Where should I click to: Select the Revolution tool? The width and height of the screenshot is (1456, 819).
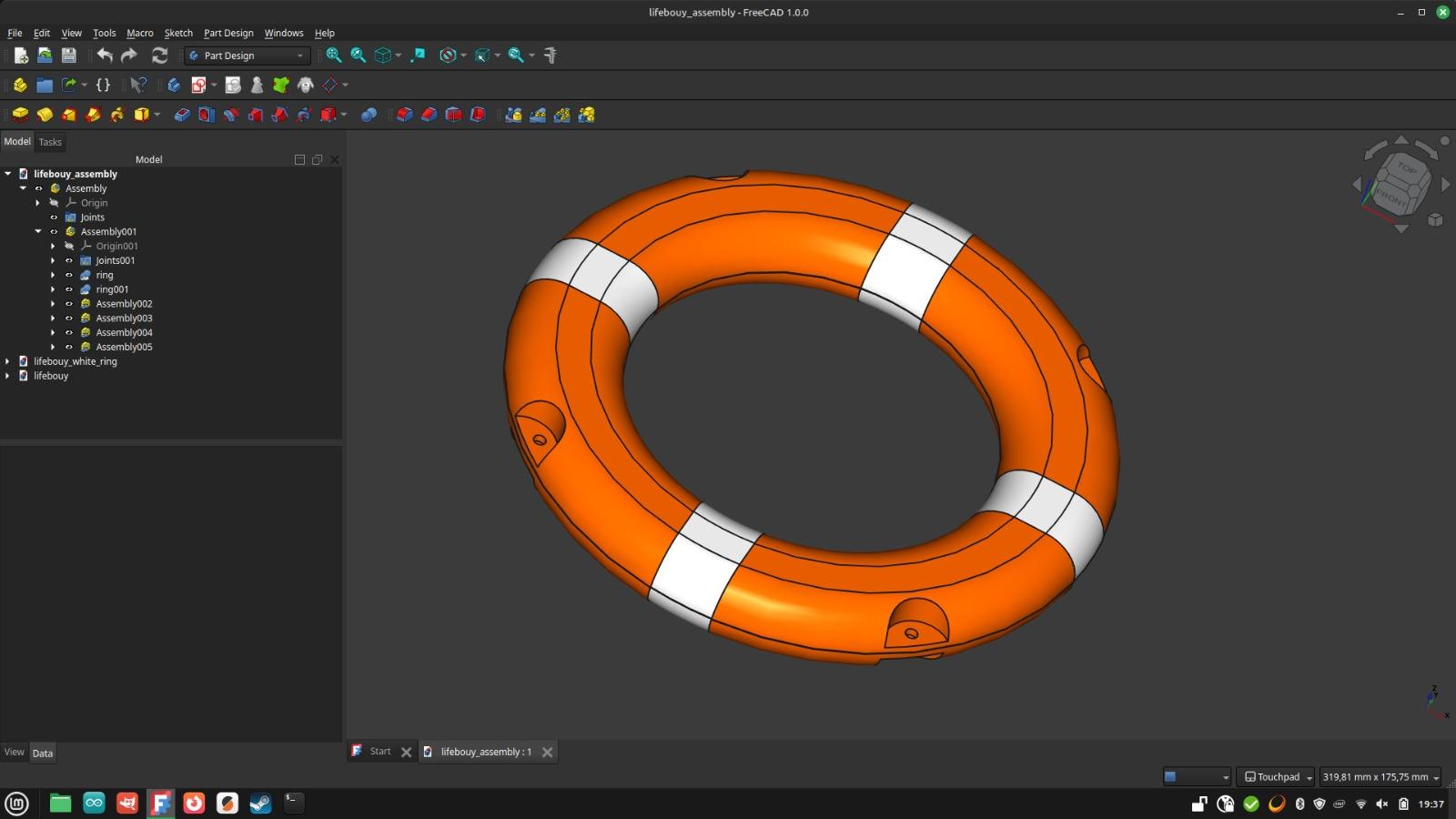(x=45, y=115)
